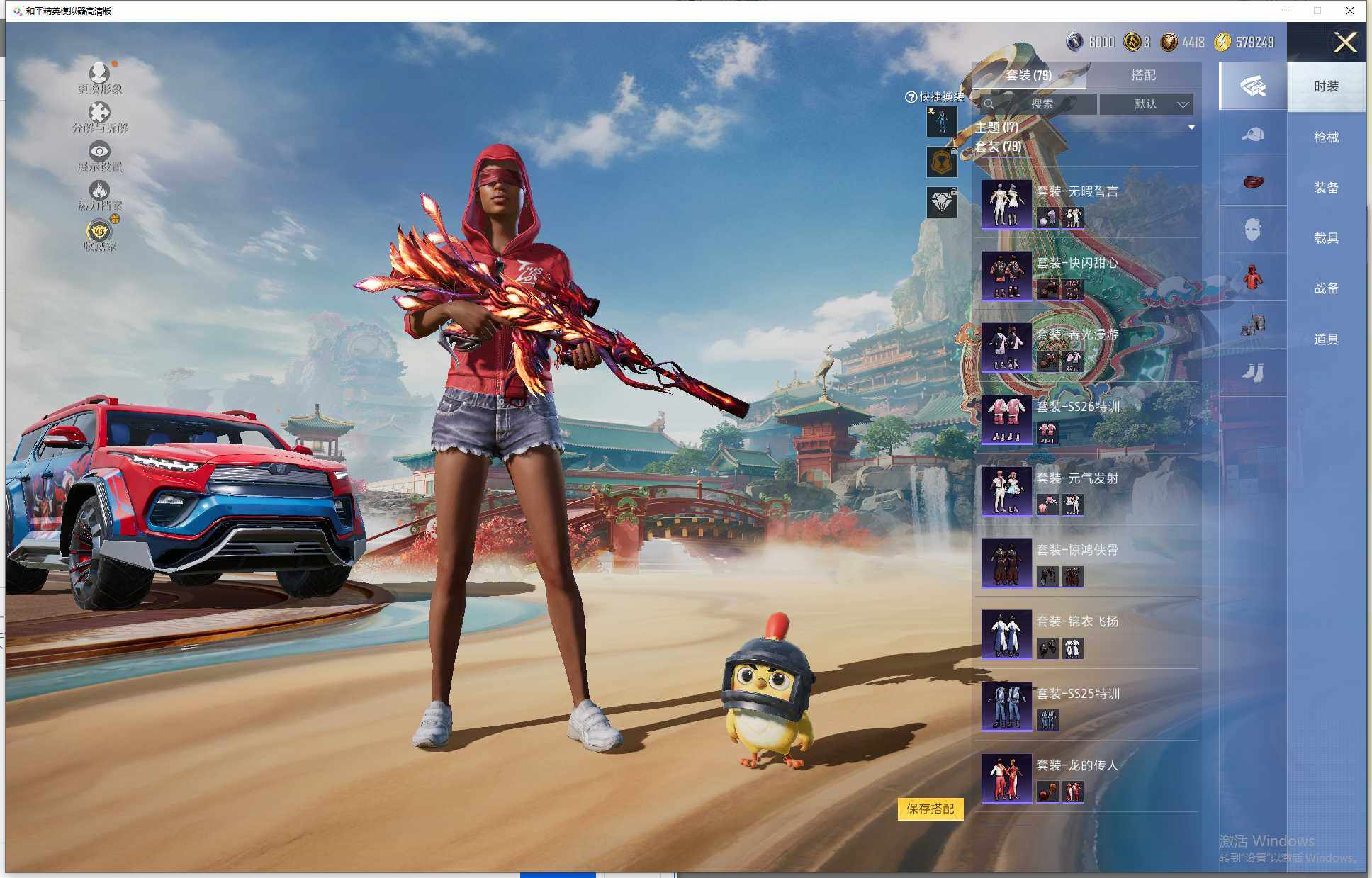Viewport: 1372px width, 878px height.
Task: Select first quick-outfit slot with character
Action: [942, 122]
